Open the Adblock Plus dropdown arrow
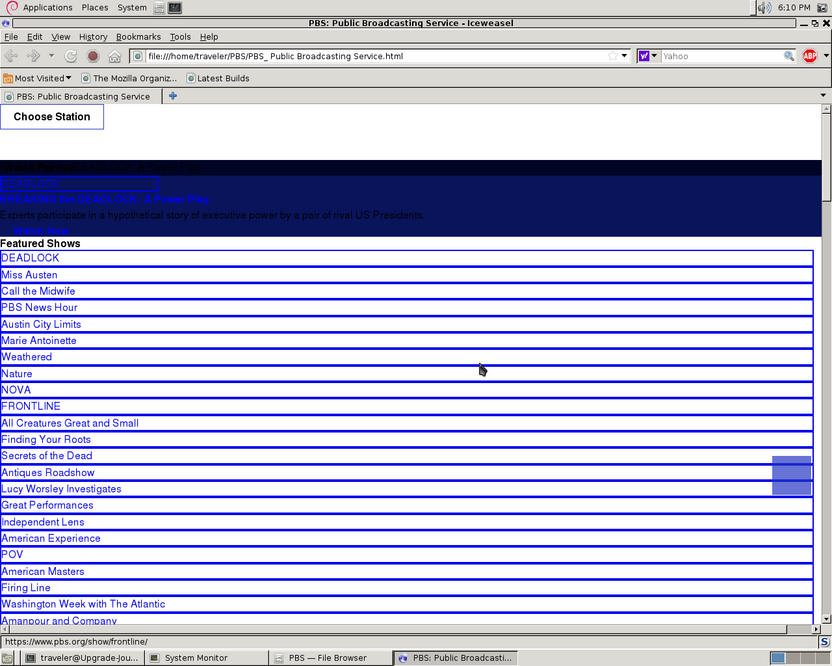Image resolution: width=832 pixels, height=666 pixels. [826, 56]
